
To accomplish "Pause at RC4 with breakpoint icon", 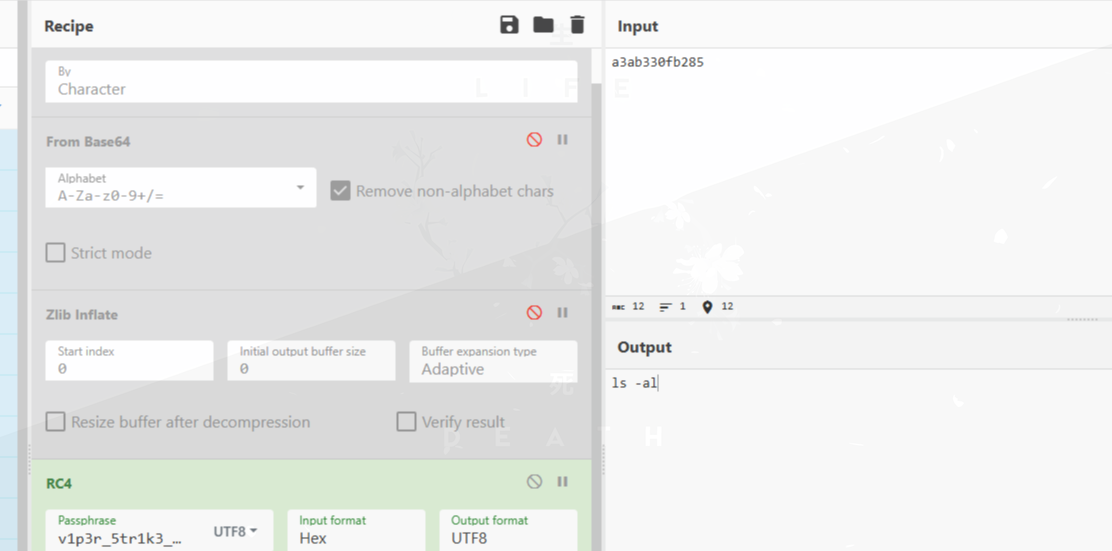I will tap(563, 482).
